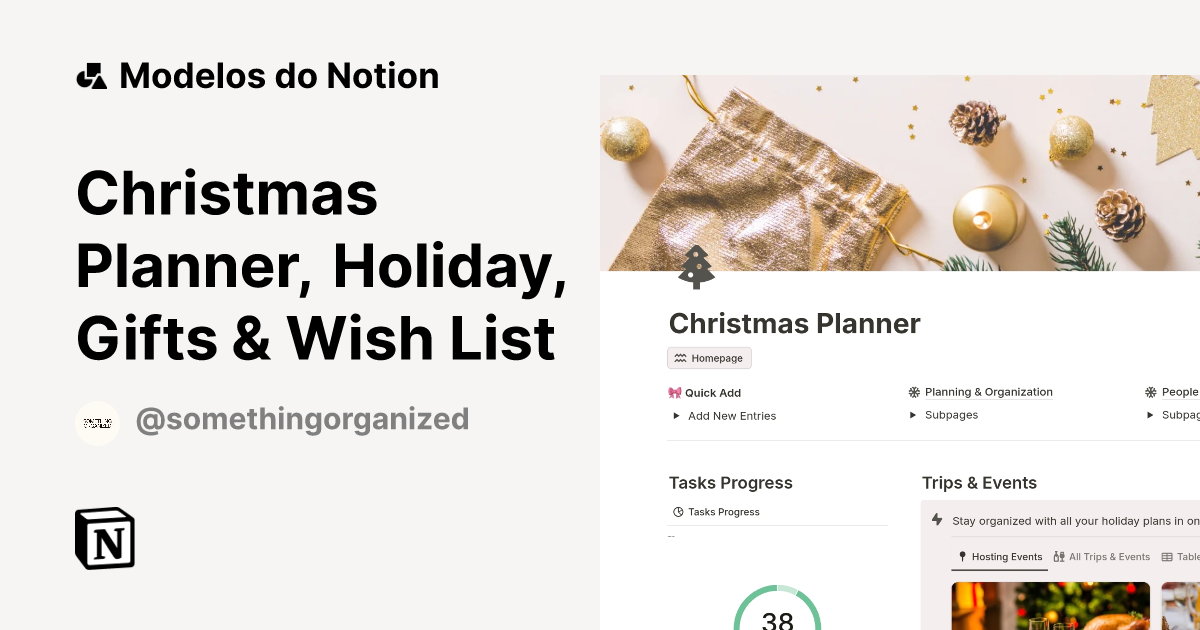Open the Planning & Organization link
Image resolution: width=1200 pixels, height=630 pixels.
[988, 391]
